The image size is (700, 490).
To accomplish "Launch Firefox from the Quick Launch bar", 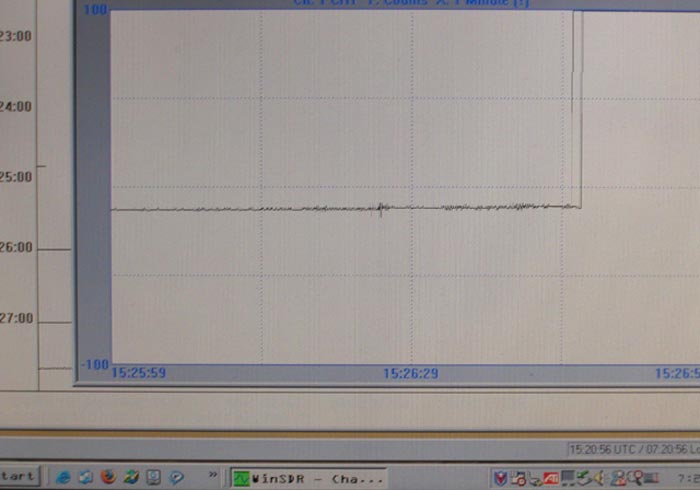I will pos(108,477).
